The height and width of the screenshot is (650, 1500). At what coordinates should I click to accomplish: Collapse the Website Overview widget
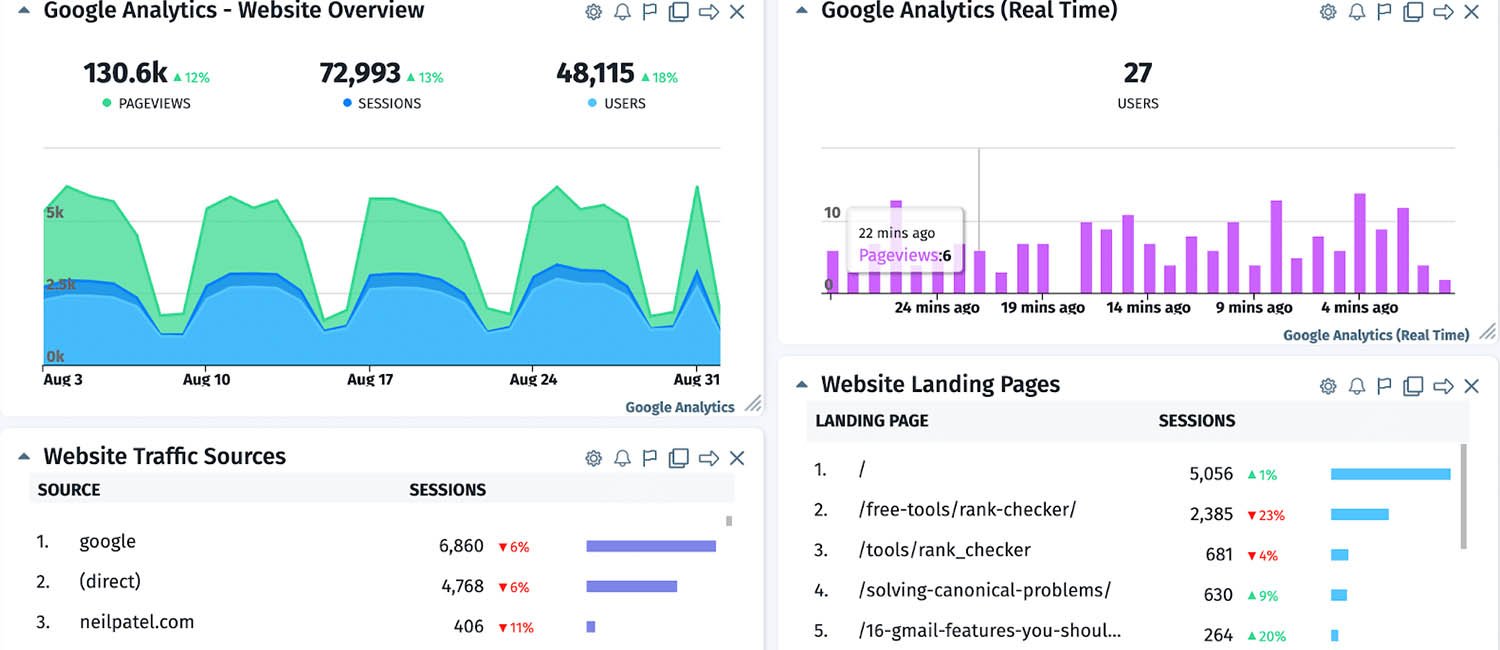point(24,11)
